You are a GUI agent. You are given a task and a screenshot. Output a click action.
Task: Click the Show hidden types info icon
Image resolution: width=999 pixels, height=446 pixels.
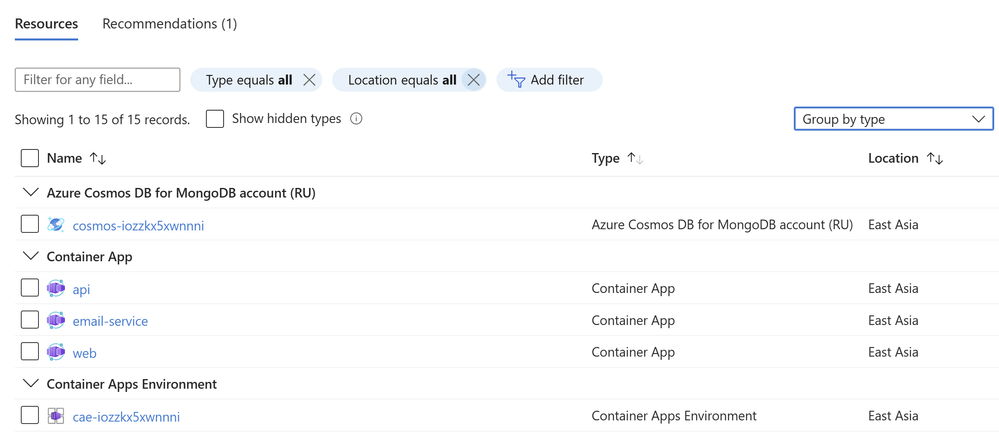(x=356, y=119)
